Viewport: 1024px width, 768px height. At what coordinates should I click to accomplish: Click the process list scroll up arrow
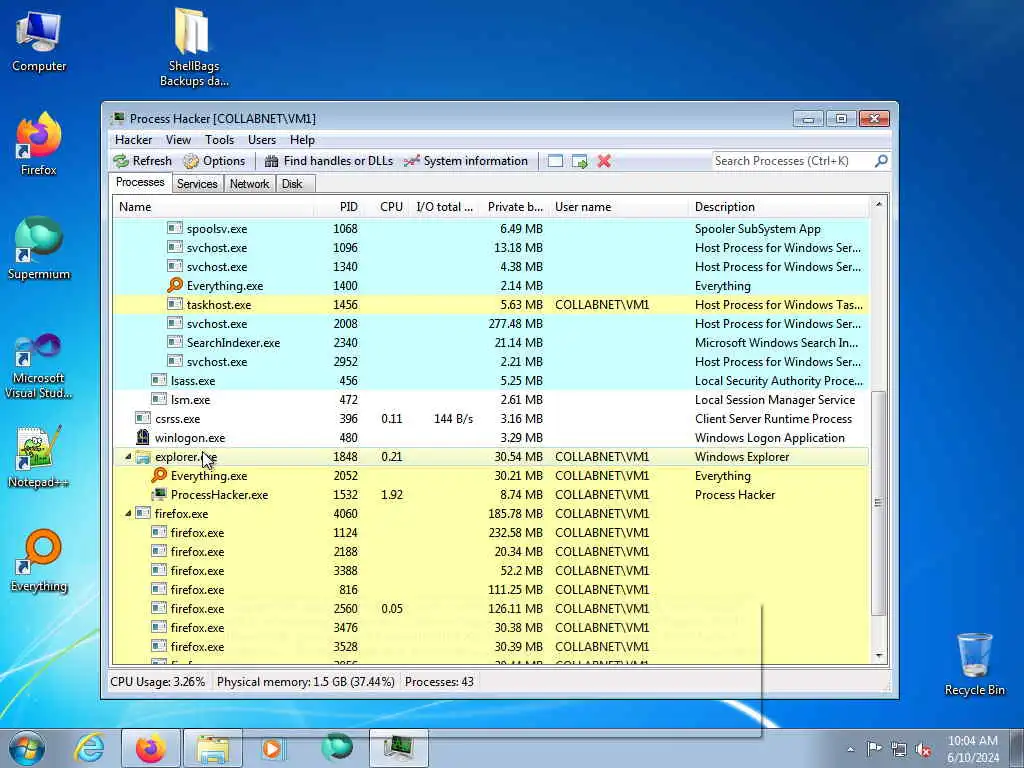879,204
